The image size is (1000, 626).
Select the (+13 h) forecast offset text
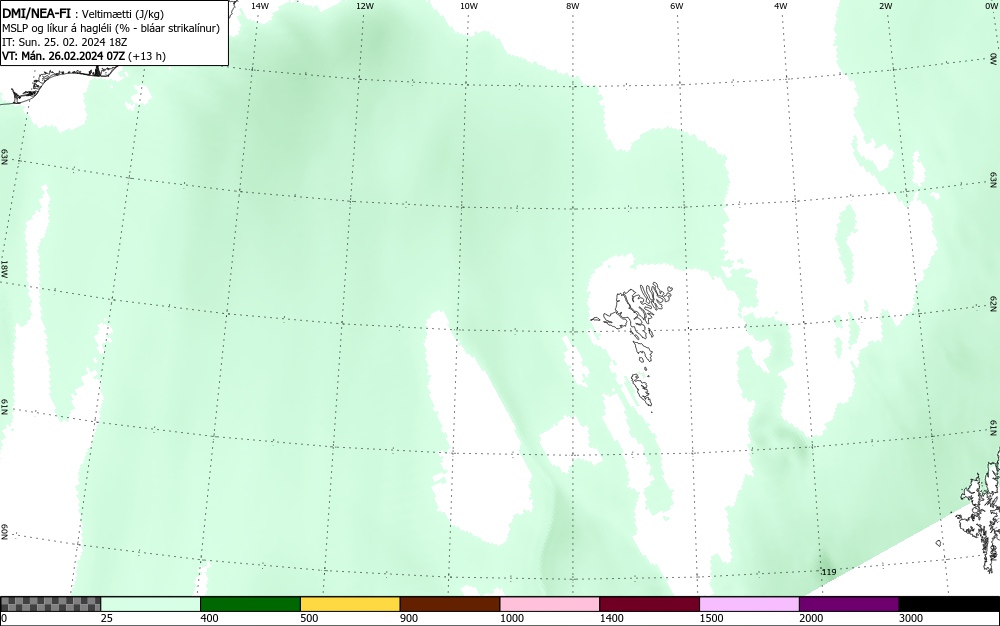pos(147,56)
